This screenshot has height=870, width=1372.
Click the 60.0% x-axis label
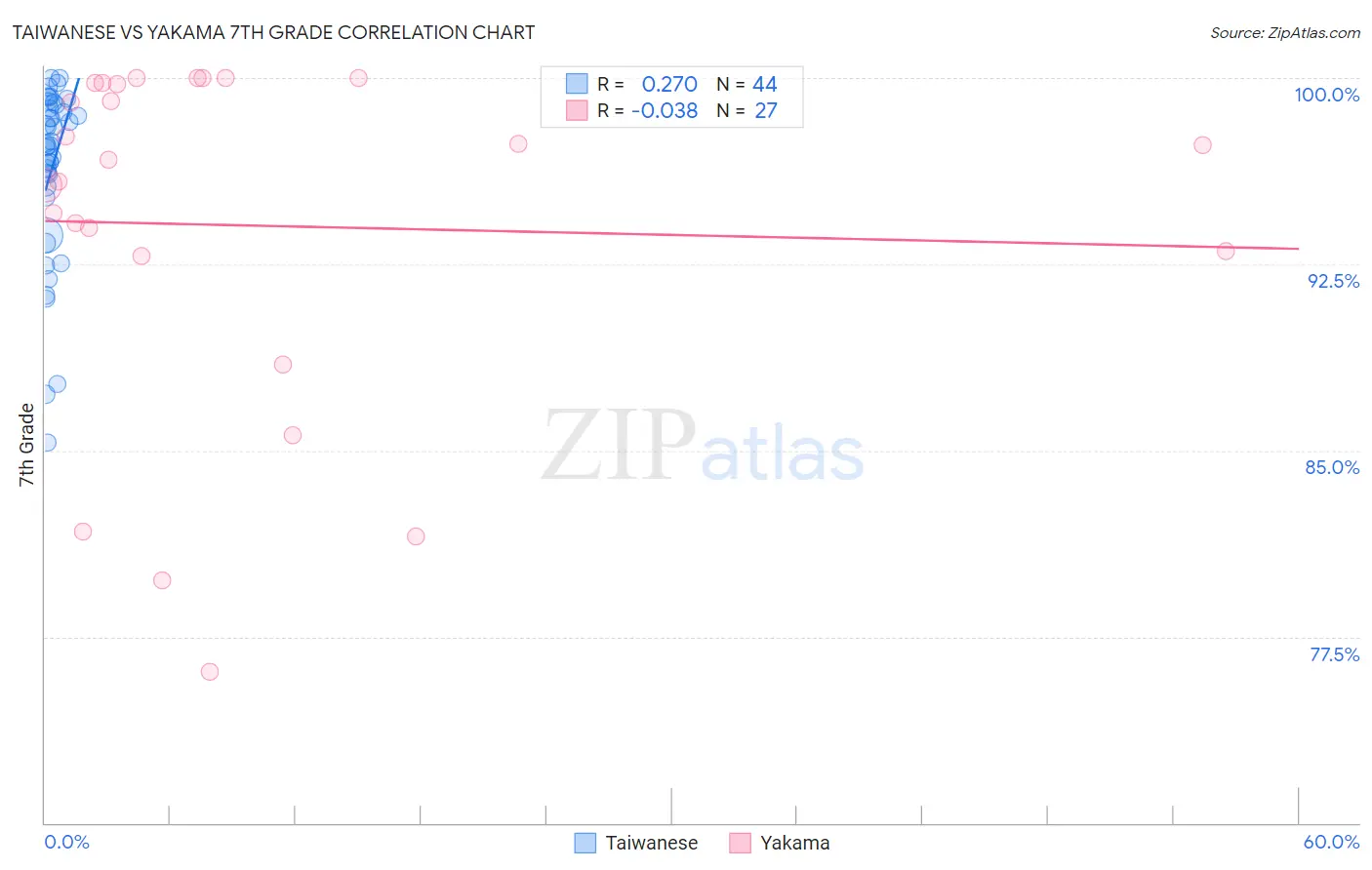coord(1331,842)
